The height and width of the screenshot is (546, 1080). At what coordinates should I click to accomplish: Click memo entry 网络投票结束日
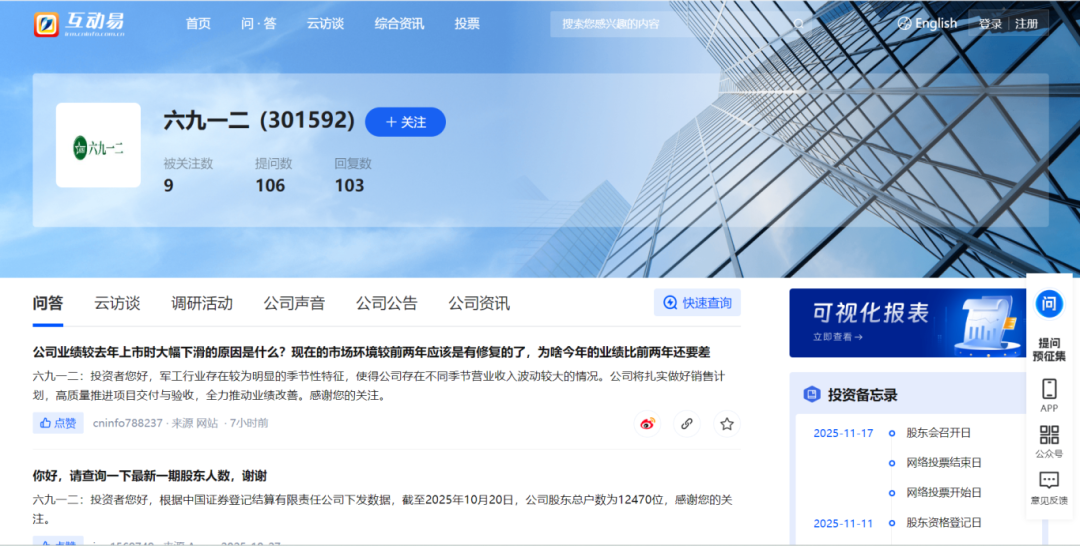pyautogui.click(x=944, y=462)
